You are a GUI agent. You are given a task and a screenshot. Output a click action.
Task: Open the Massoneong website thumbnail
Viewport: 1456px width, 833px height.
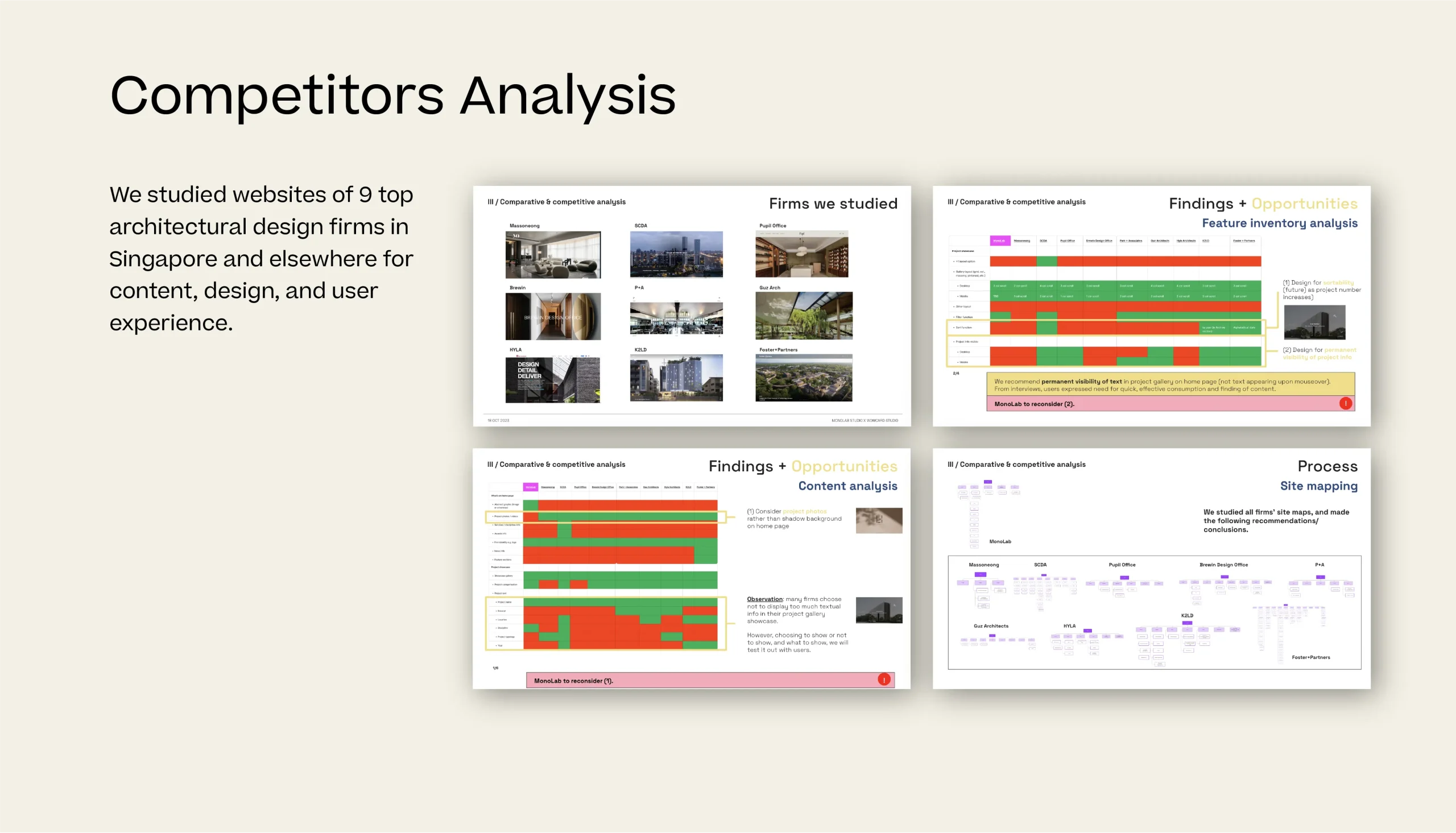pyautogui.click(x=553, y=255)
